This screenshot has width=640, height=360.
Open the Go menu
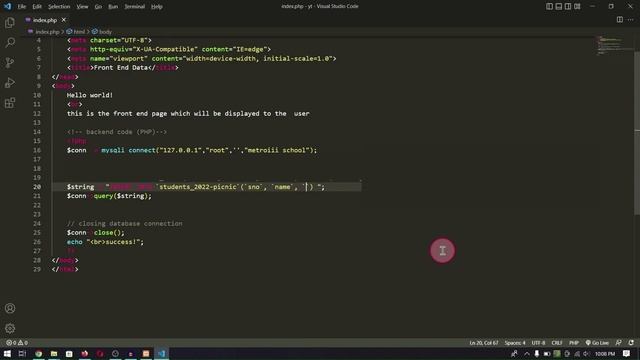point(98,7)
